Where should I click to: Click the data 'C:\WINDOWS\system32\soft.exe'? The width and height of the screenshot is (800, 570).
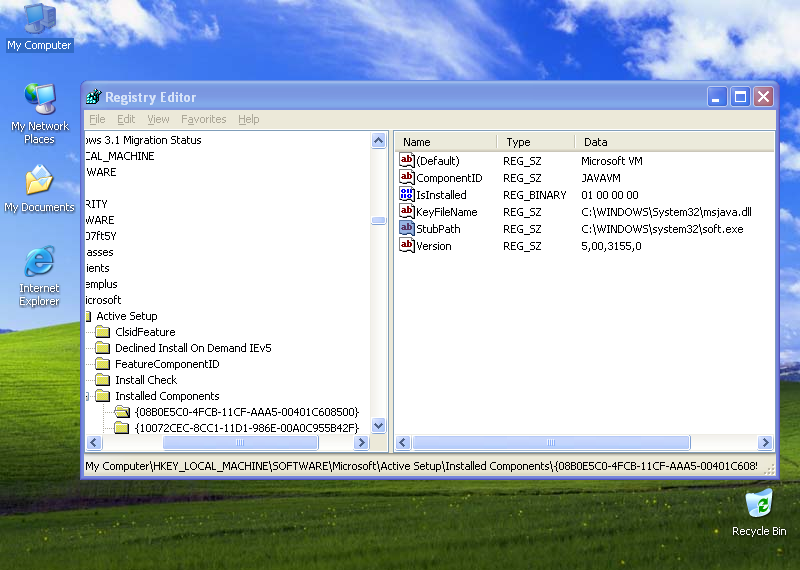pyautogui.click(x=662, y=229)
